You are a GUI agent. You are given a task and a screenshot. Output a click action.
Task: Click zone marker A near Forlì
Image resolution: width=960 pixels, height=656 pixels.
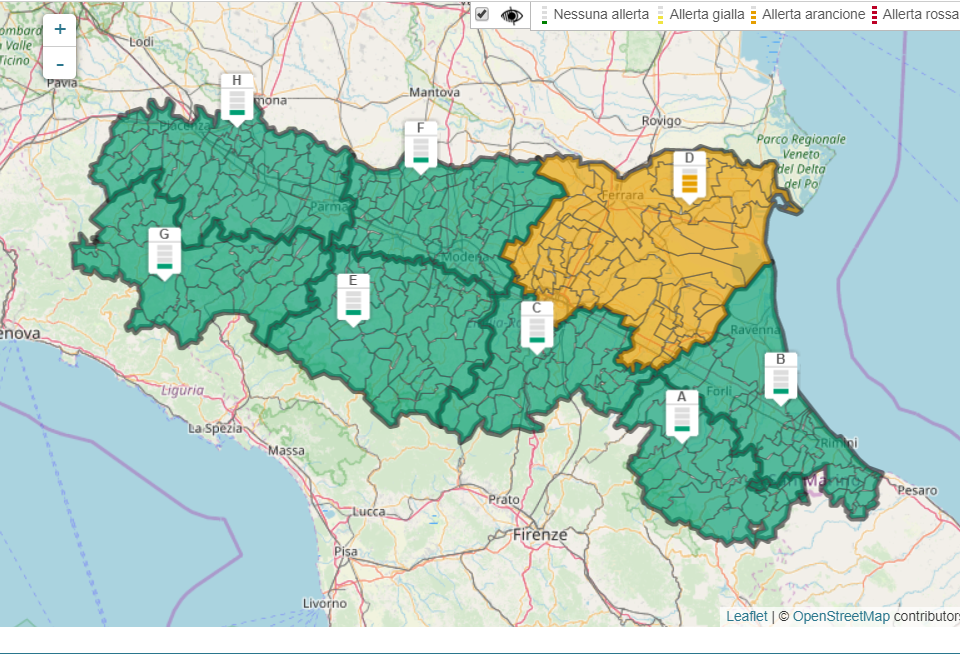(682, 414)
